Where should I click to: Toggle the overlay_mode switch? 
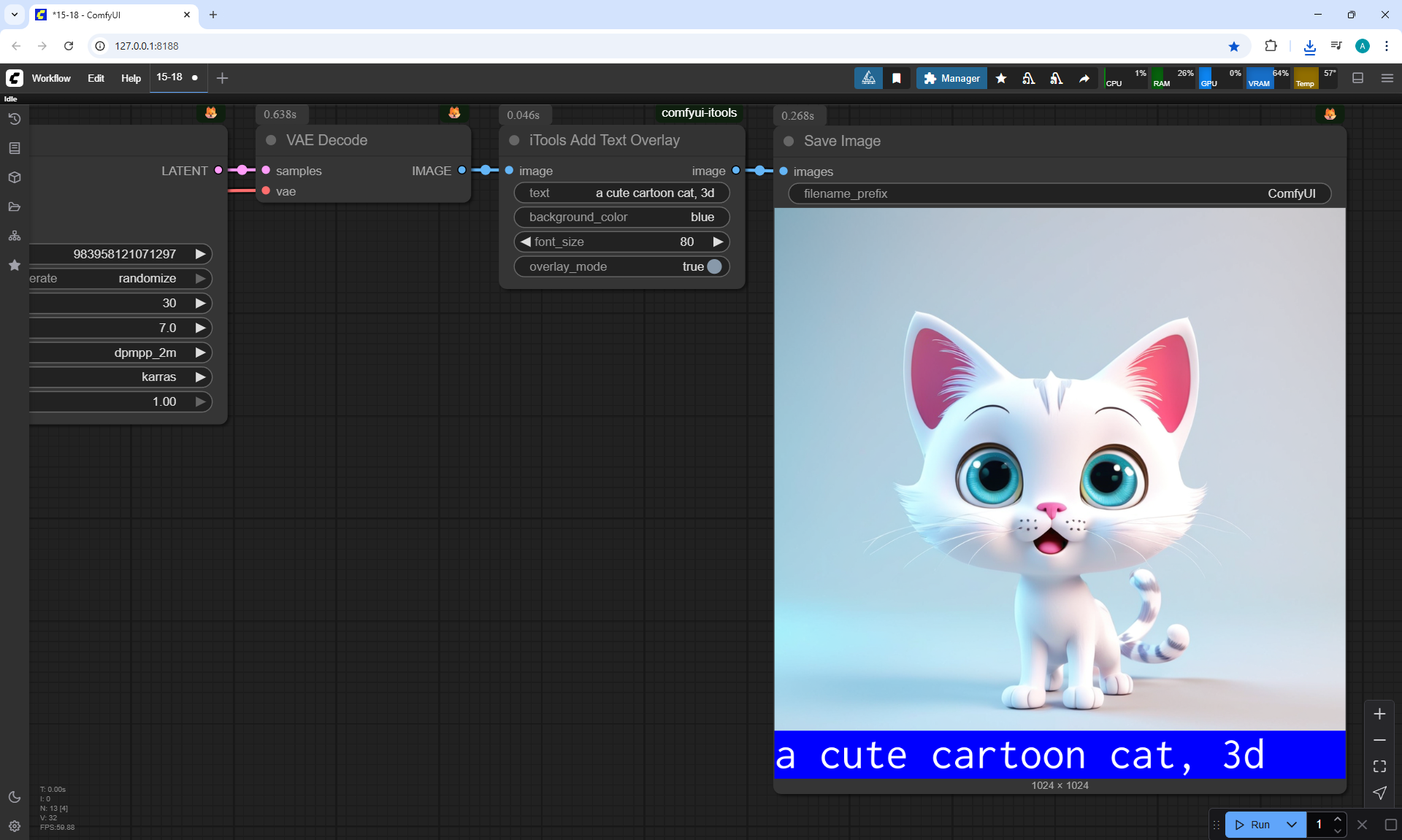[713, 266]
